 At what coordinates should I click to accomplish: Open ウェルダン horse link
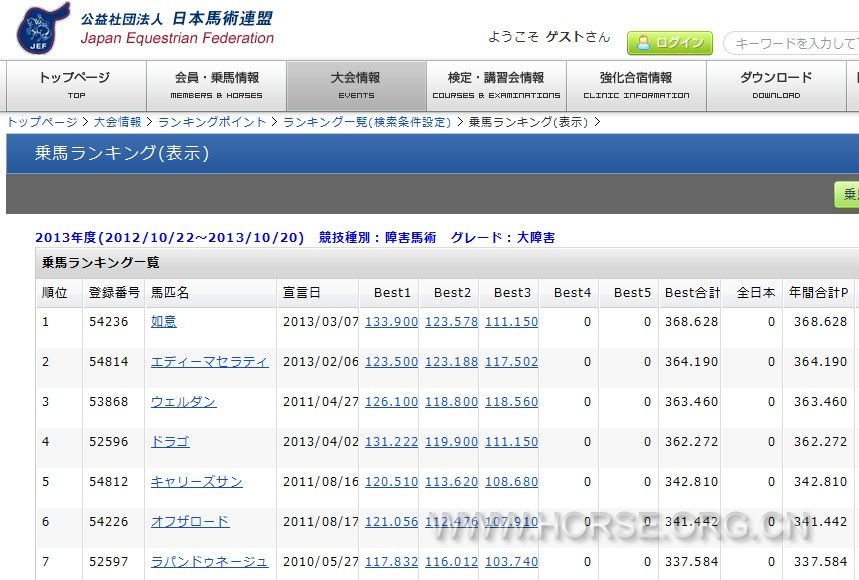click(183, 402)
